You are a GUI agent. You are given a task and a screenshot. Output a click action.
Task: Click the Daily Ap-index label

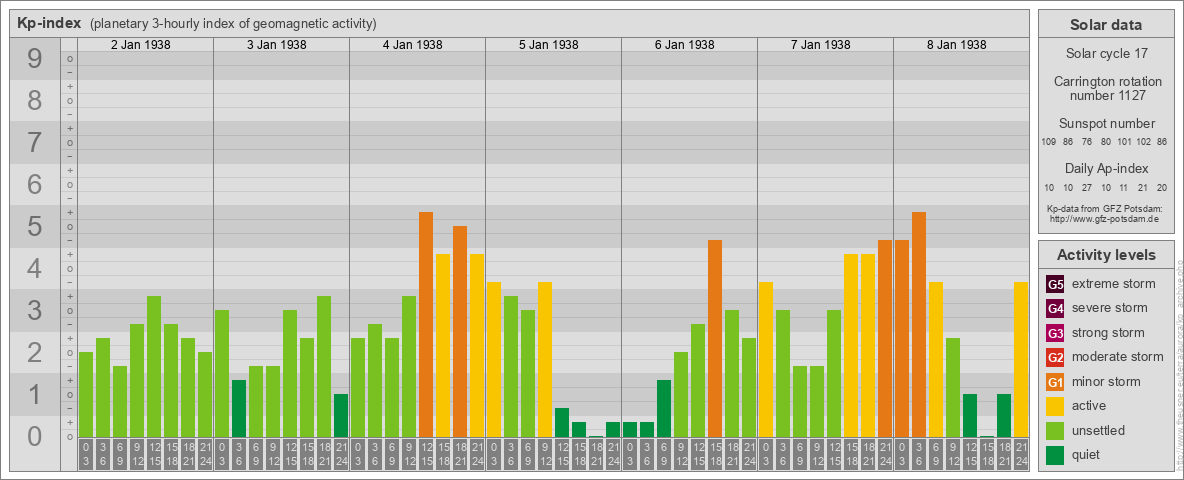coord(1106,168)
